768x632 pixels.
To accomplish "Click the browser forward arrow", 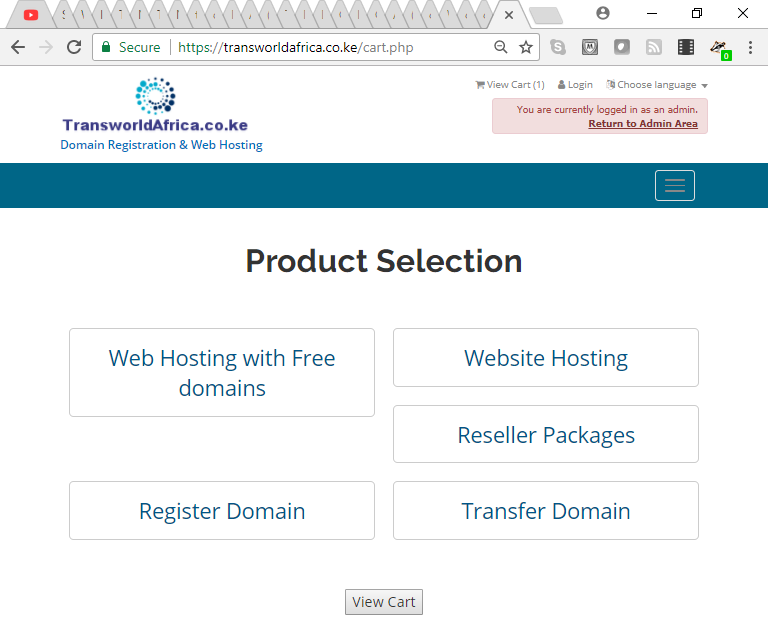I will [46, 47].
